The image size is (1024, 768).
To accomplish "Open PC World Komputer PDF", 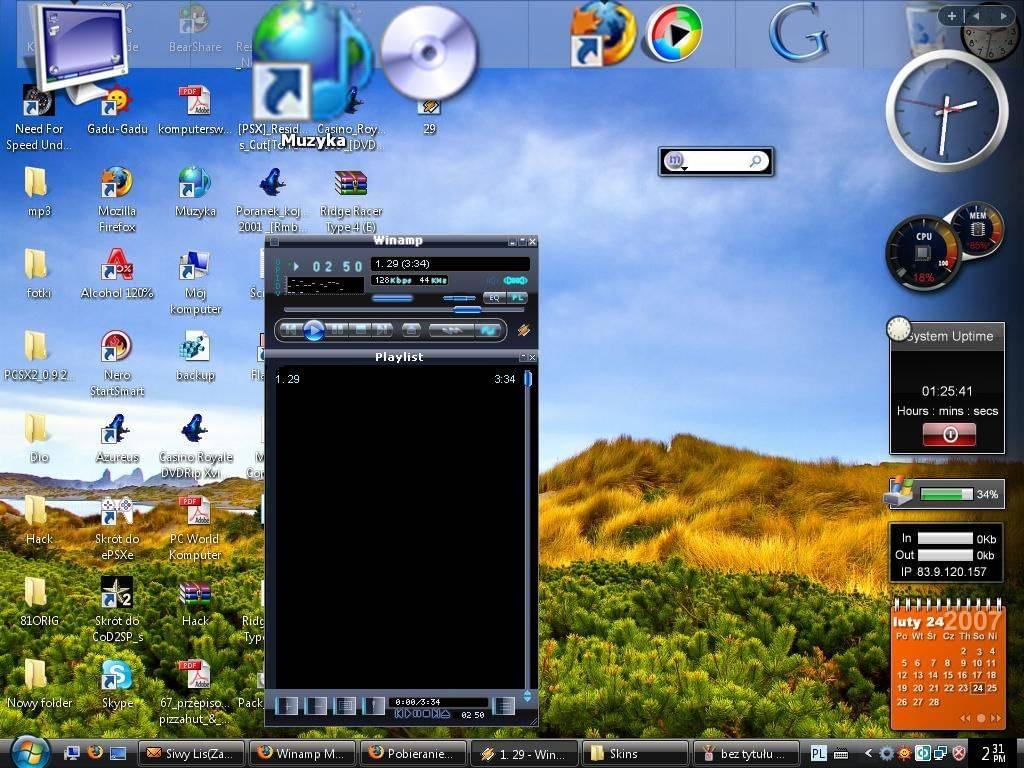I will pyautogui.click(x=195, y=528).
